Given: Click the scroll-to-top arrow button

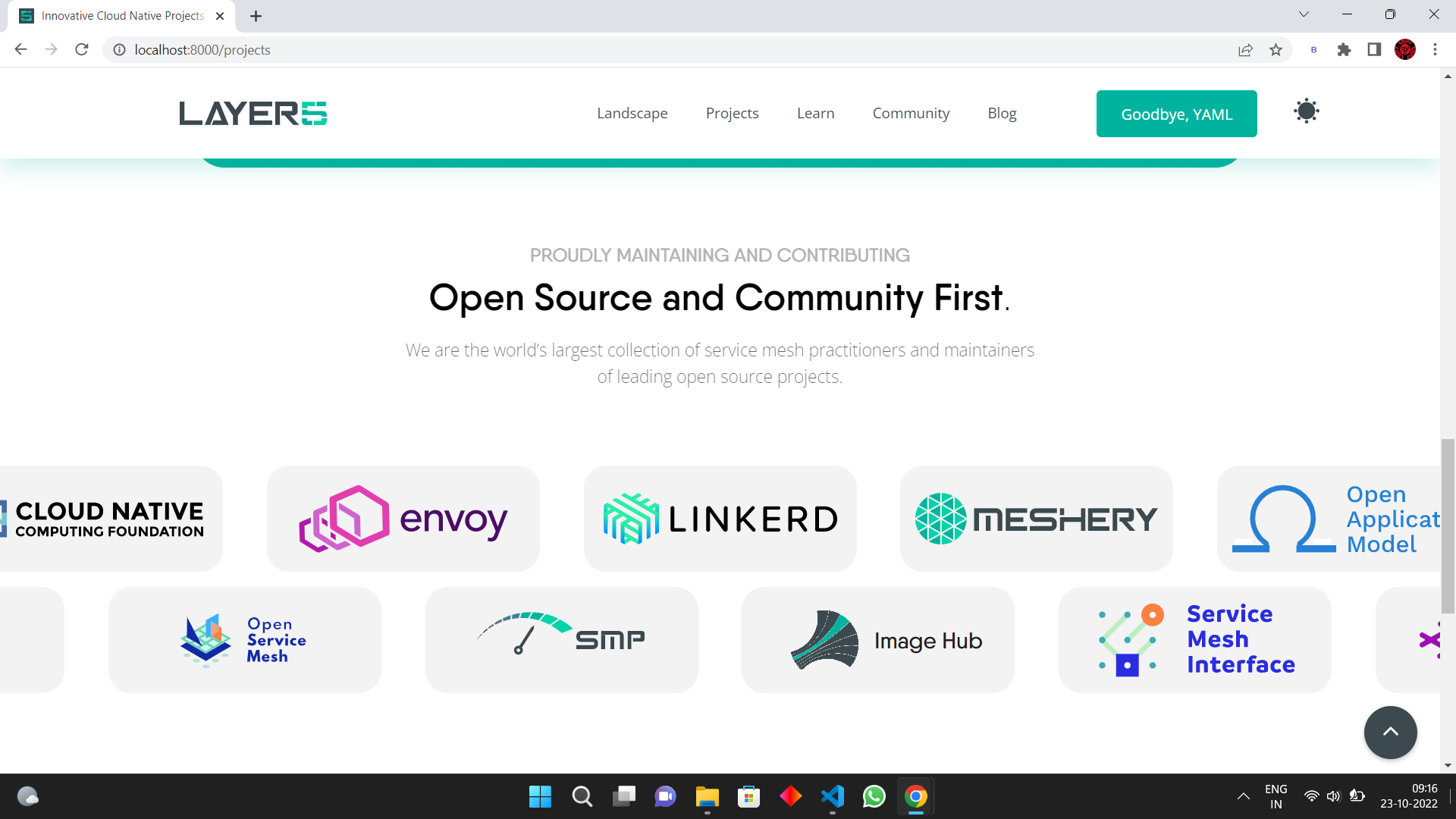Looking at the screenshot, I should [x=1390, y=732].
